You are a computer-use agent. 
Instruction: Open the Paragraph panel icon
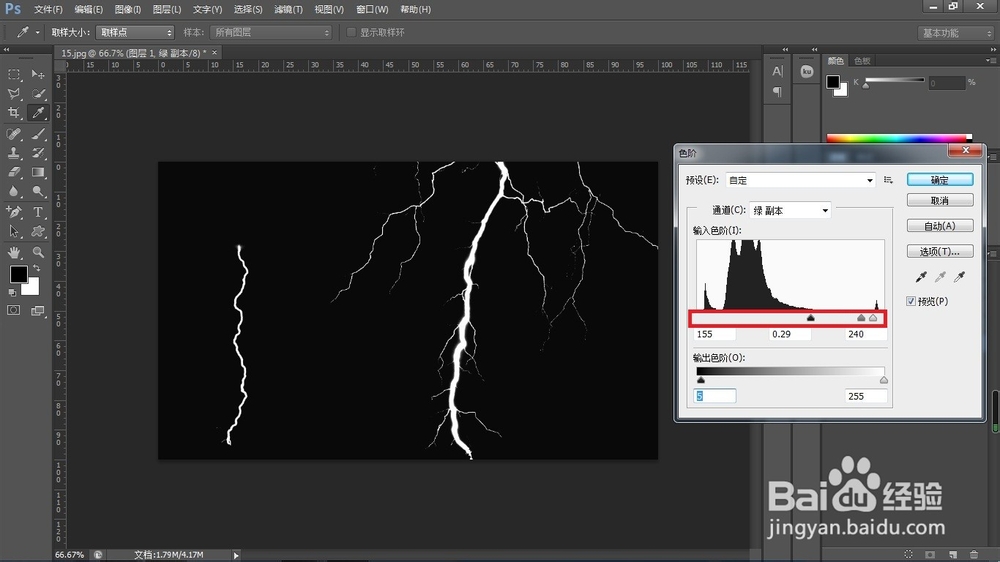pos(777,92)
